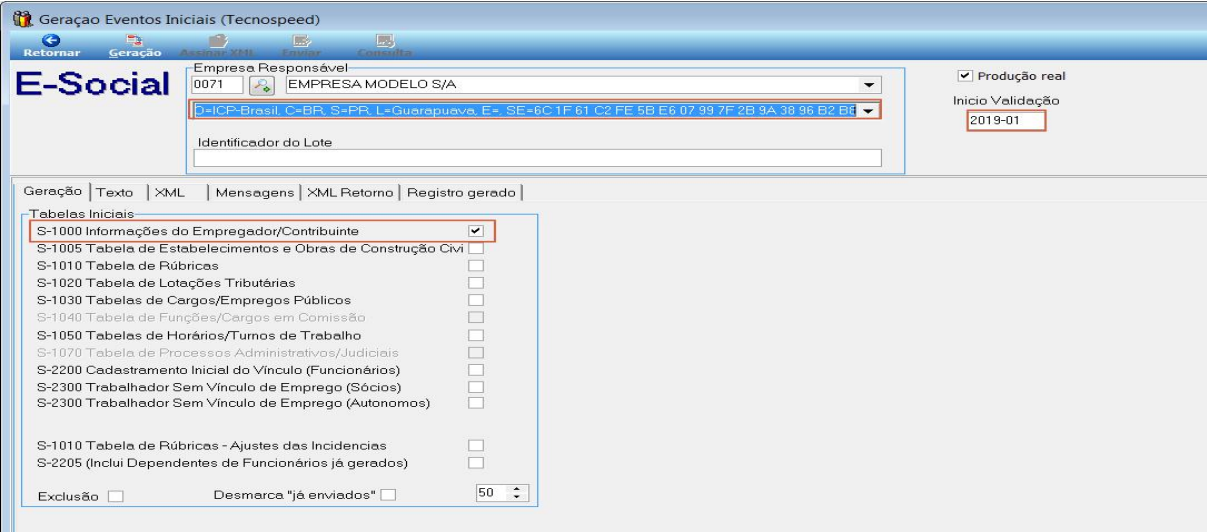Enable S-1030 Tabelas de Cargos/Empregos Públicos
The width and height of the screenshot is (1207, 532).
click(476, 300)
